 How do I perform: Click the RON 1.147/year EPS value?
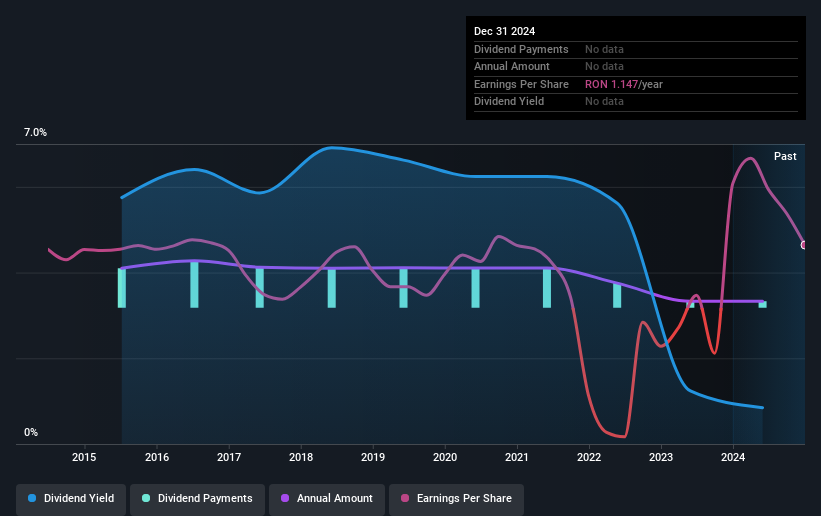624,84
